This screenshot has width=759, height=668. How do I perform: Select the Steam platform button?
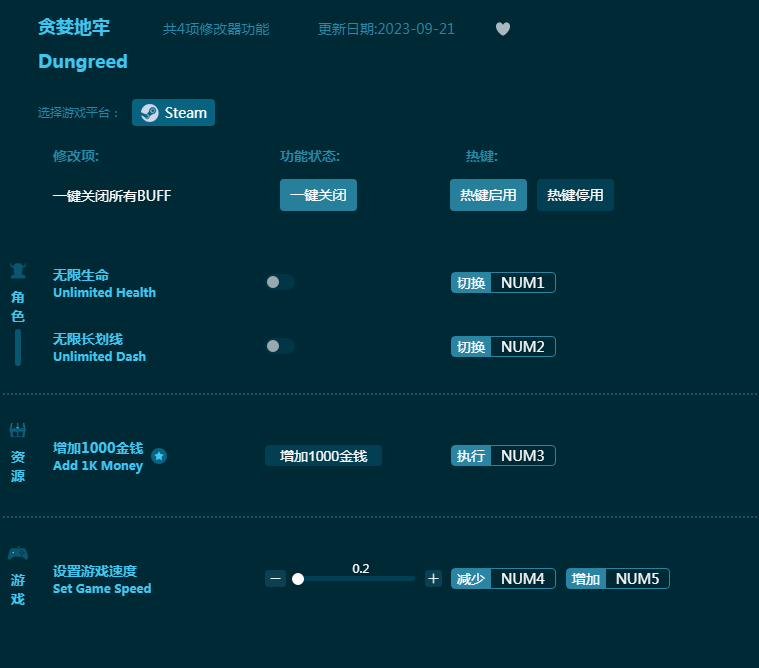click(173, 112)
